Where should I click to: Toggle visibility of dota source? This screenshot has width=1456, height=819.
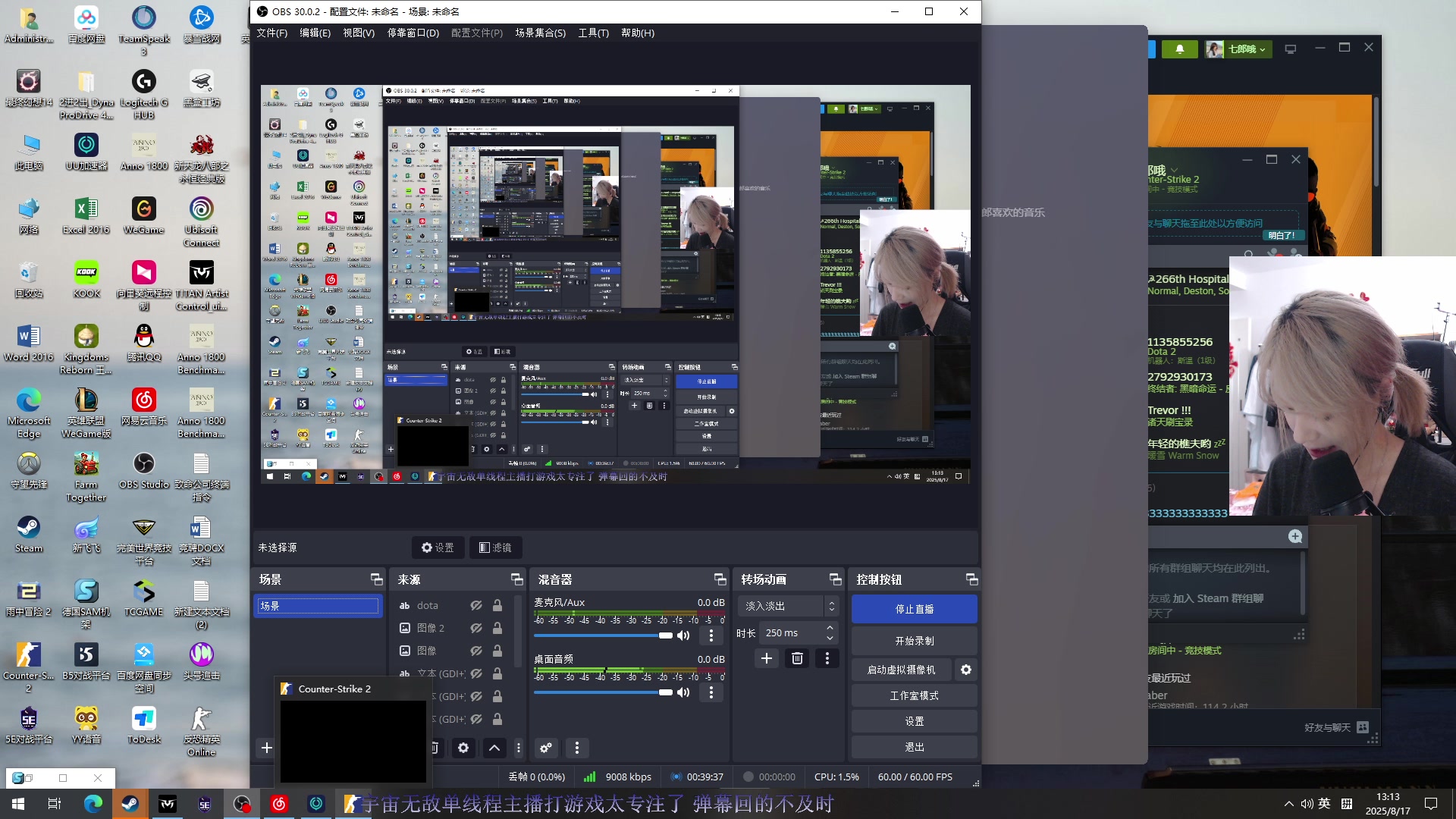(476, 605)
